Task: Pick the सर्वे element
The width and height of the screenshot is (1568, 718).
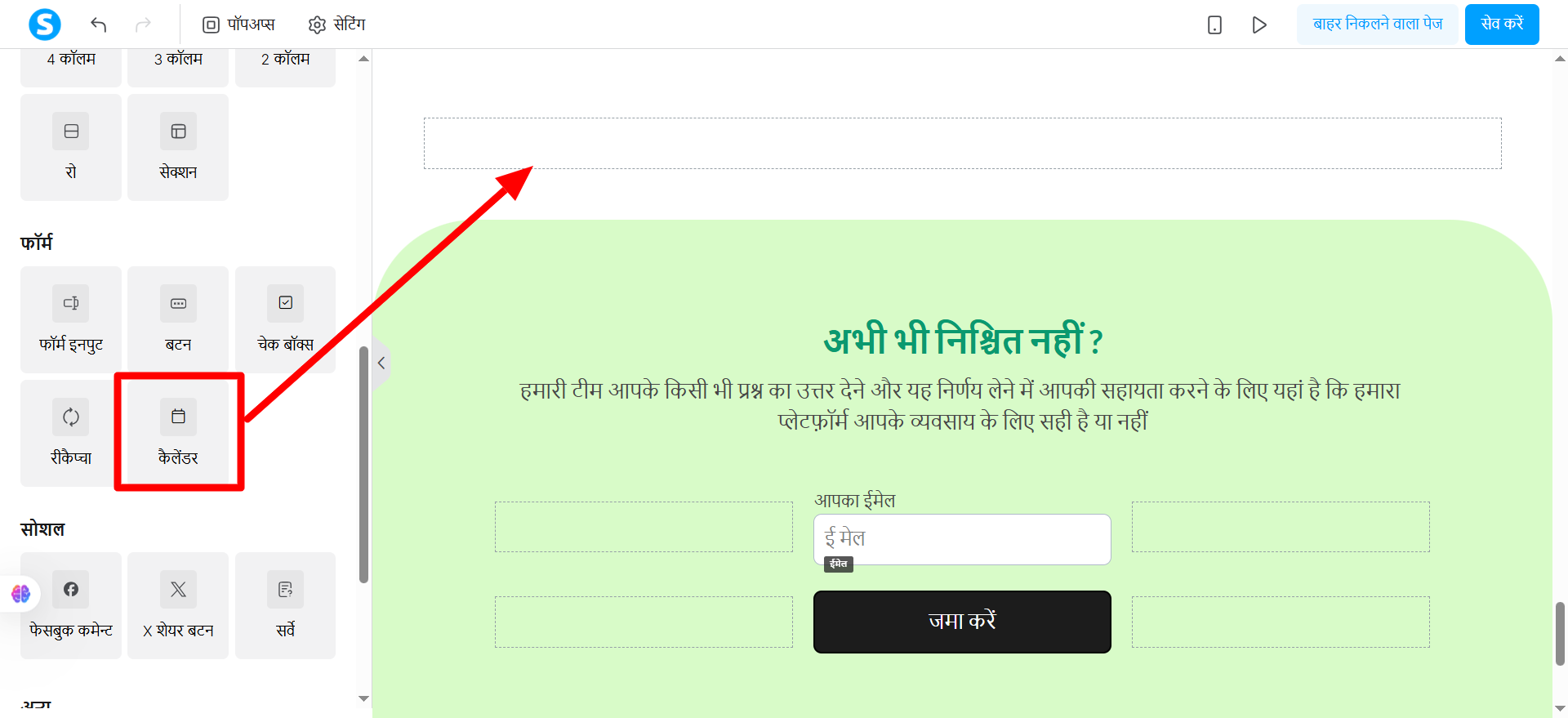Action: (285, 605)
